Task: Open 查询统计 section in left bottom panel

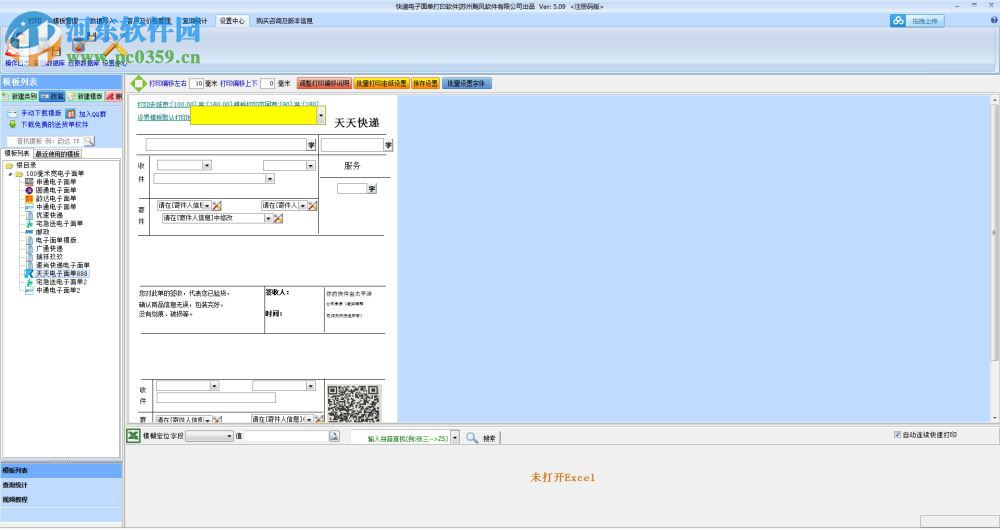Action: coord(61,485)
